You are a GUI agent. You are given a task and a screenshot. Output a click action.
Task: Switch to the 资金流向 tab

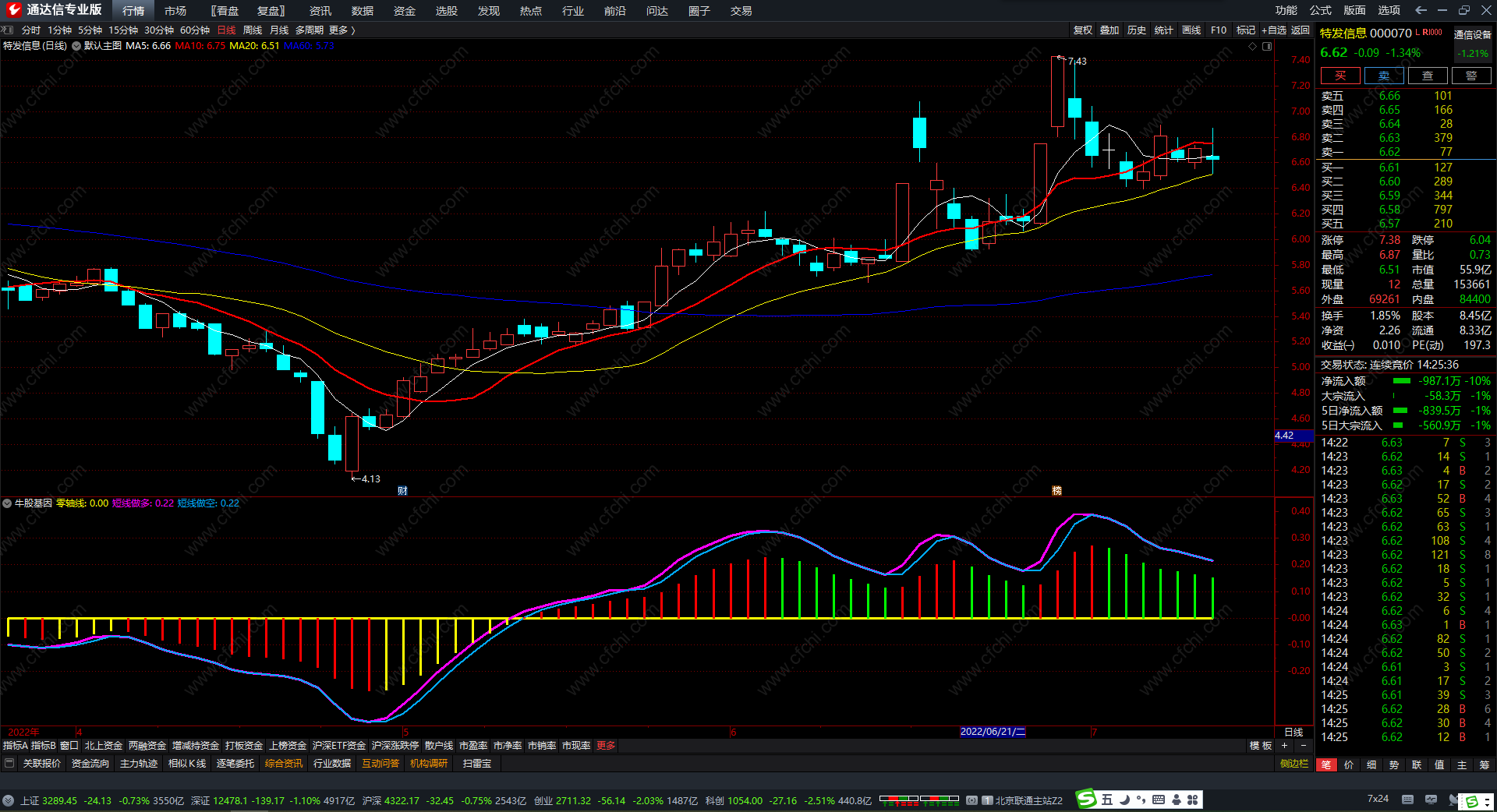90,764
